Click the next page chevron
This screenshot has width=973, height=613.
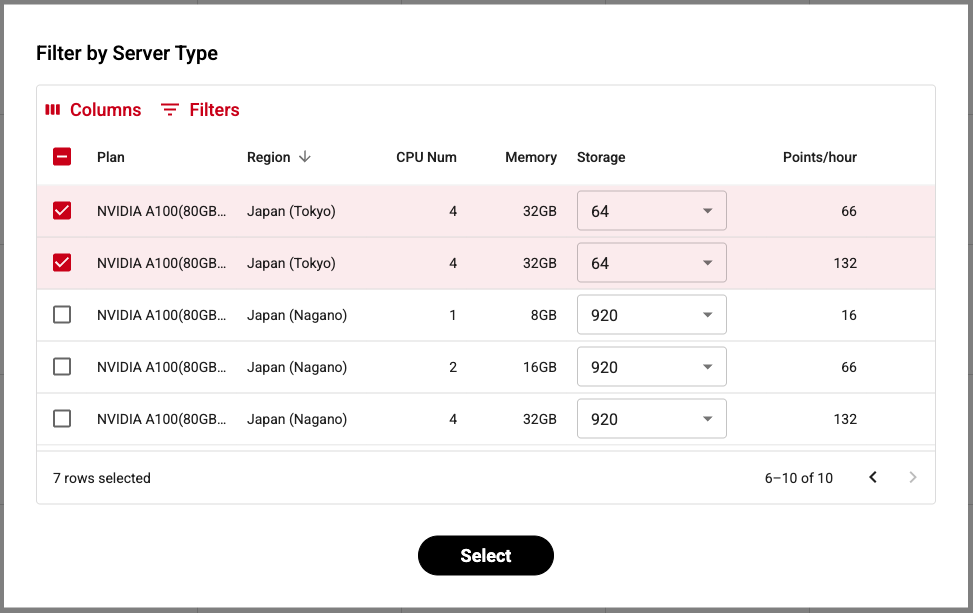pos(912,477)
